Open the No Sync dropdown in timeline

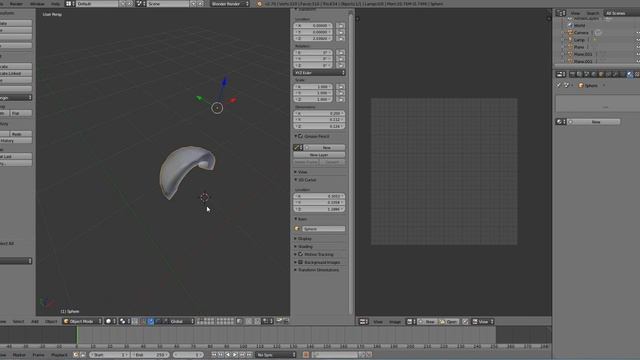tap(276, 355)
